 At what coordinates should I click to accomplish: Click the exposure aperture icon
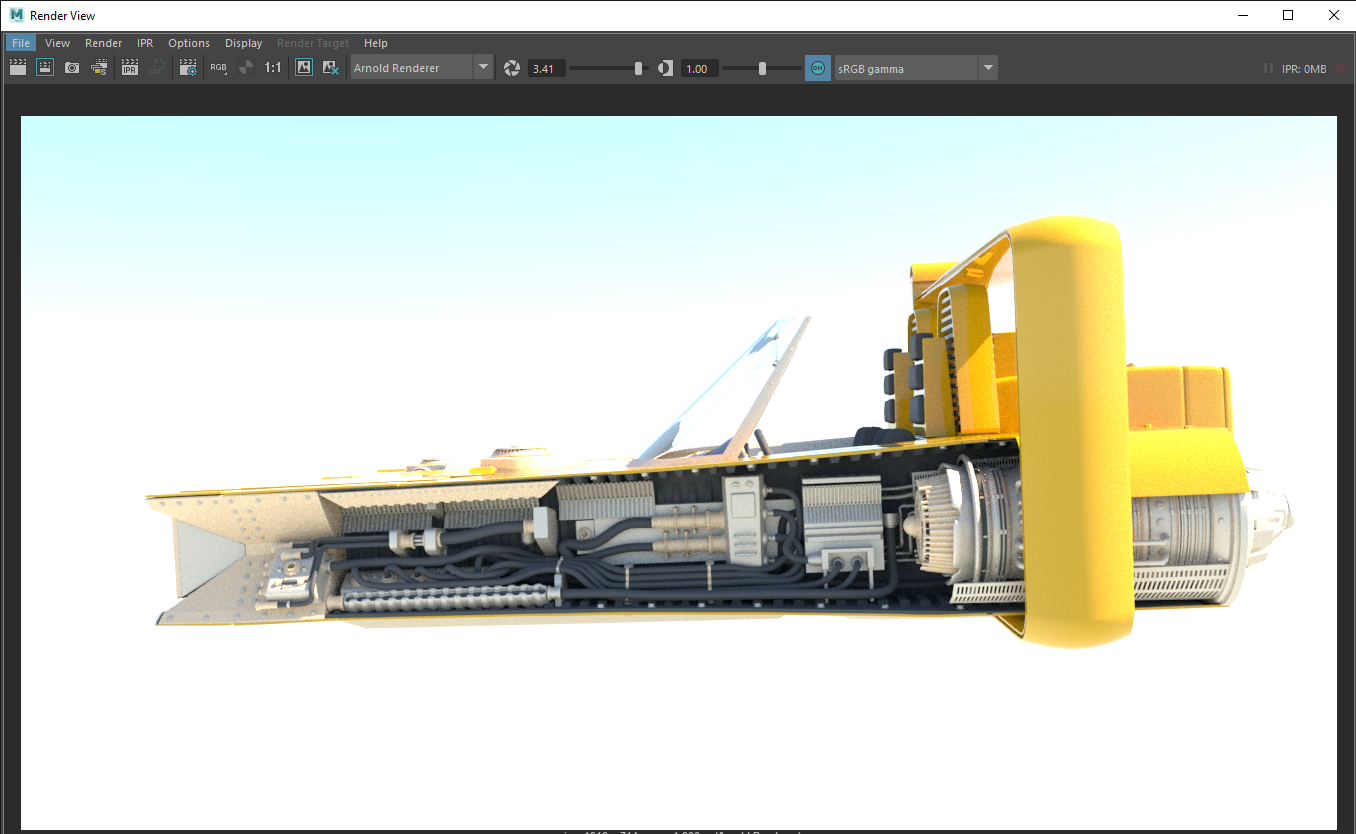(x=512, y=68)
